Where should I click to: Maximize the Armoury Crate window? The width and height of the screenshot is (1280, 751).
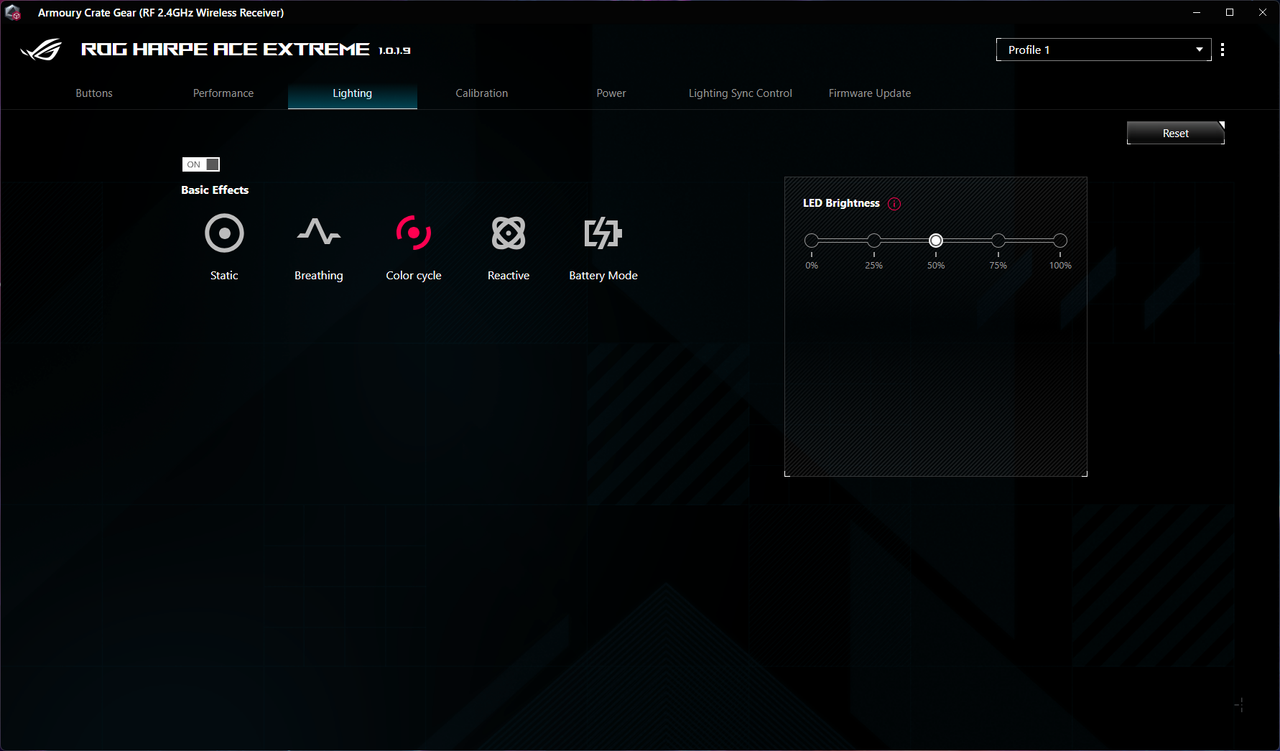1229,12
